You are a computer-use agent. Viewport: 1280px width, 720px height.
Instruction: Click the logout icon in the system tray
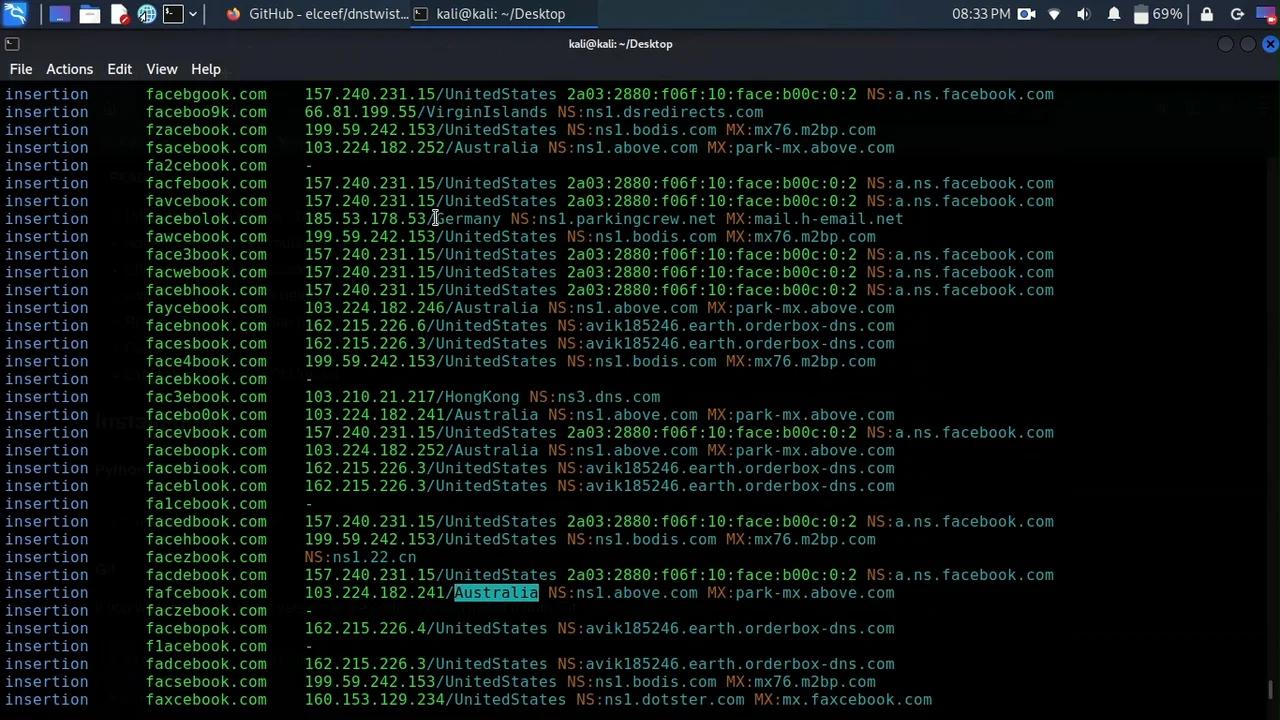[1238, 14]
